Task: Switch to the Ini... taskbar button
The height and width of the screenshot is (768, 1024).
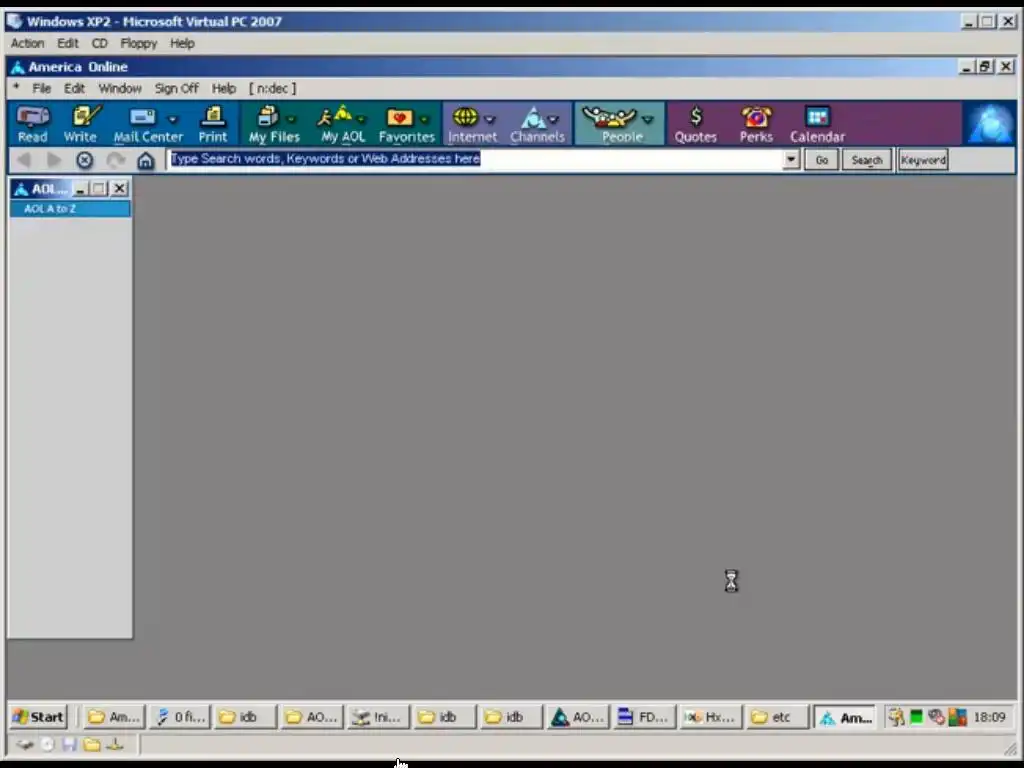Action: point(377,717)
